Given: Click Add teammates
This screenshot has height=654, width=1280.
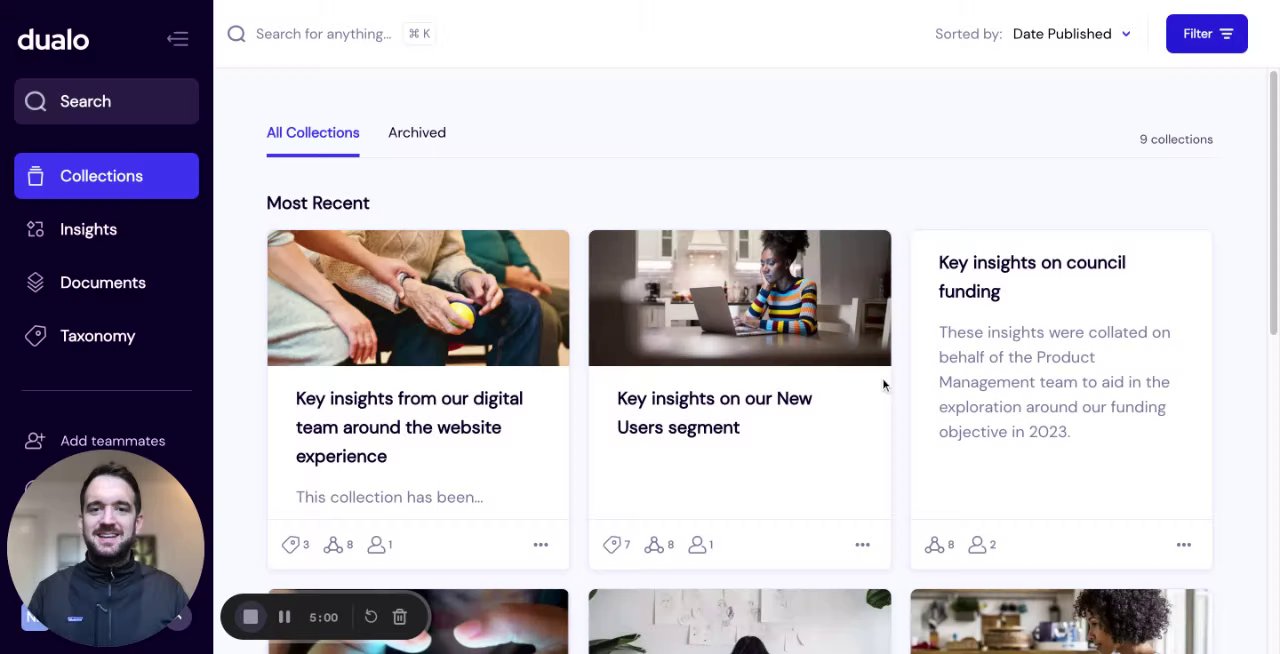Looking at the screenshot, I should [x=112, y=441].
